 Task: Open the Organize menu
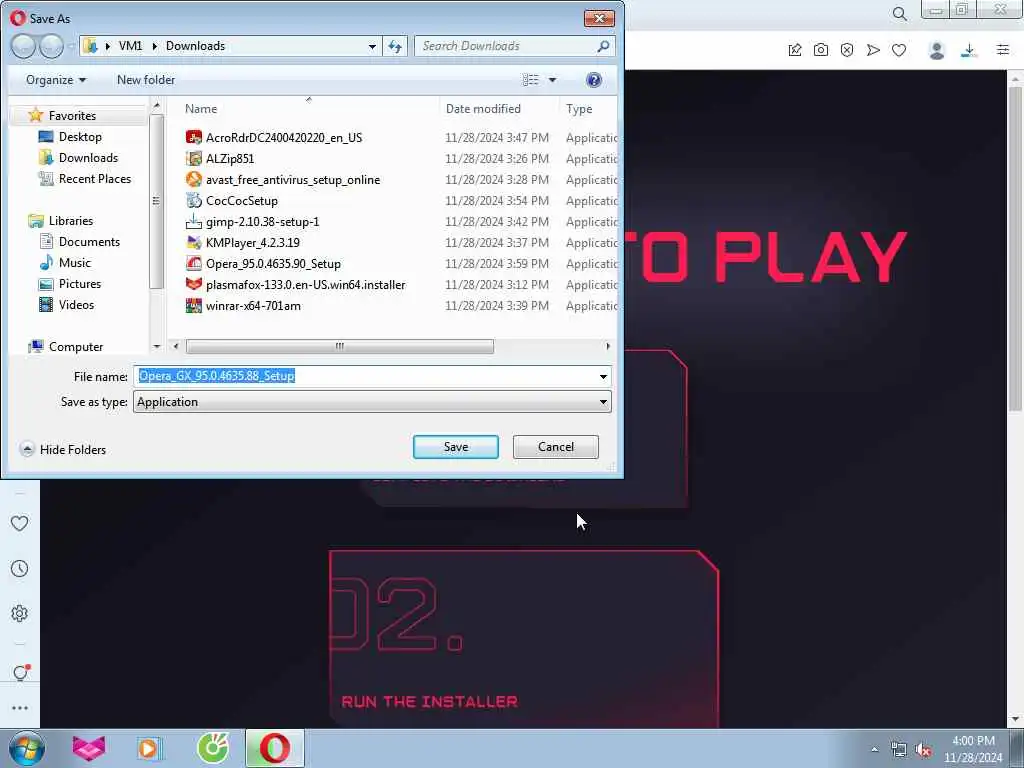coord(56,80)
